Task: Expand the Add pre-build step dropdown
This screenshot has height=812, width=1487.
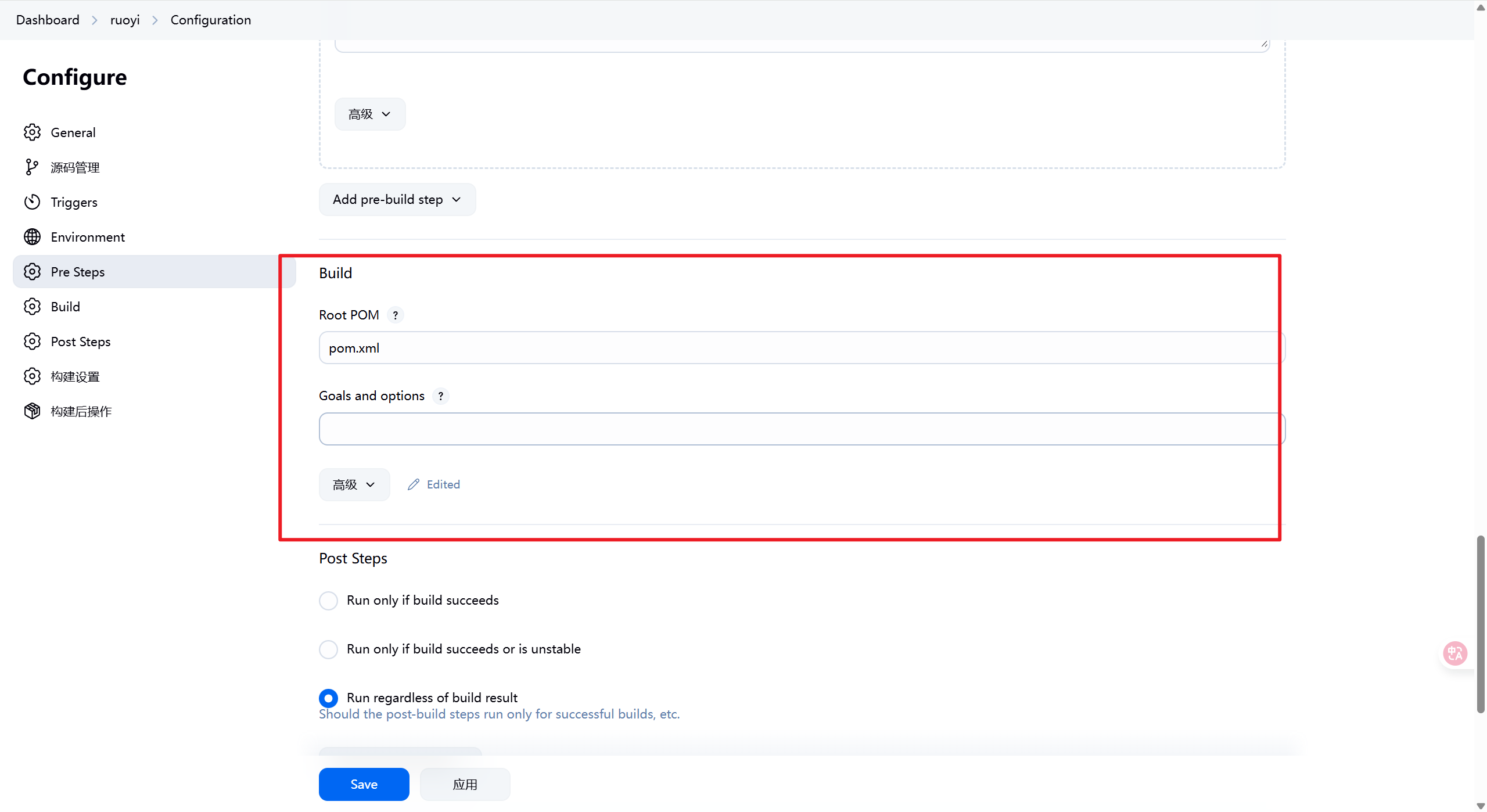Action: pos(397,200)
